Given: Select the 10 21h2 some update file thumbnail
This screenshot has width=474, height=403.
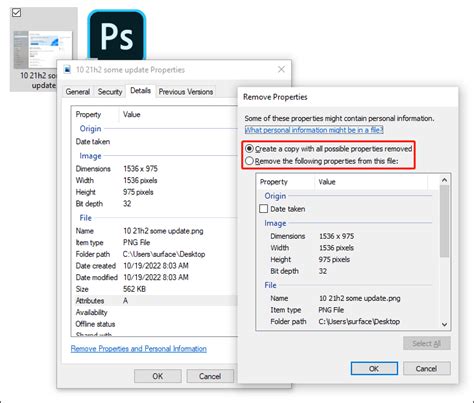Looking at the screenshot, I should [43, 49].
